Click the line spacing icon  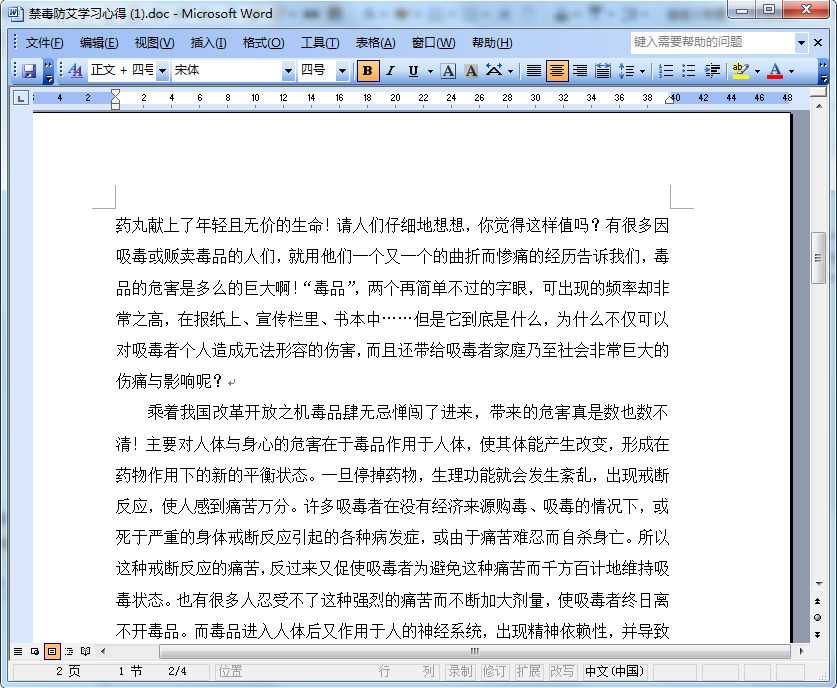626,70
